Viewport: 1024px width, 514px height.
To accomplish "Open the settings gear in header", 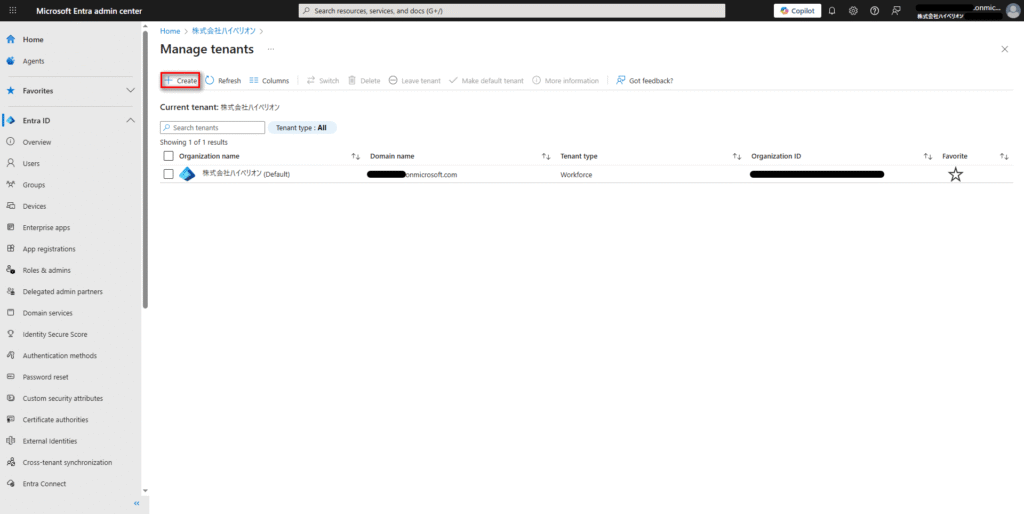I will point(853,10).
